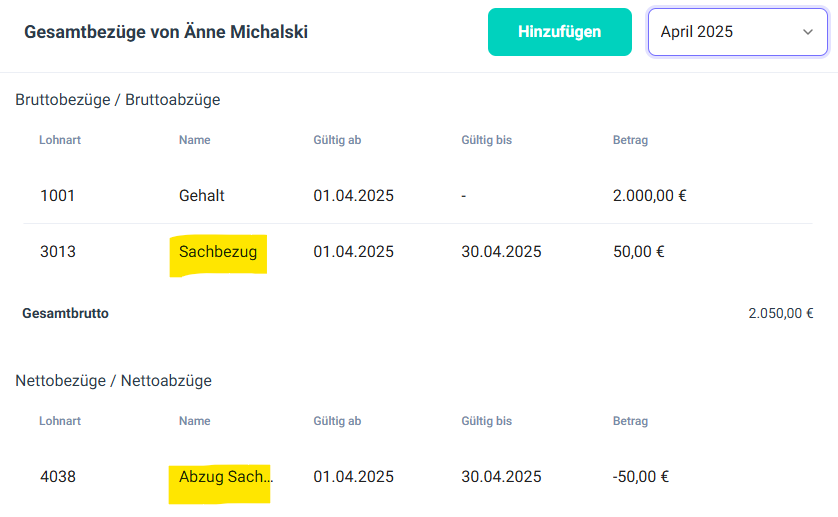The height and width of the screenshot is (517, 838).
Task: Click the chevron arrow in month selector
Action: [x=808, y=32]
